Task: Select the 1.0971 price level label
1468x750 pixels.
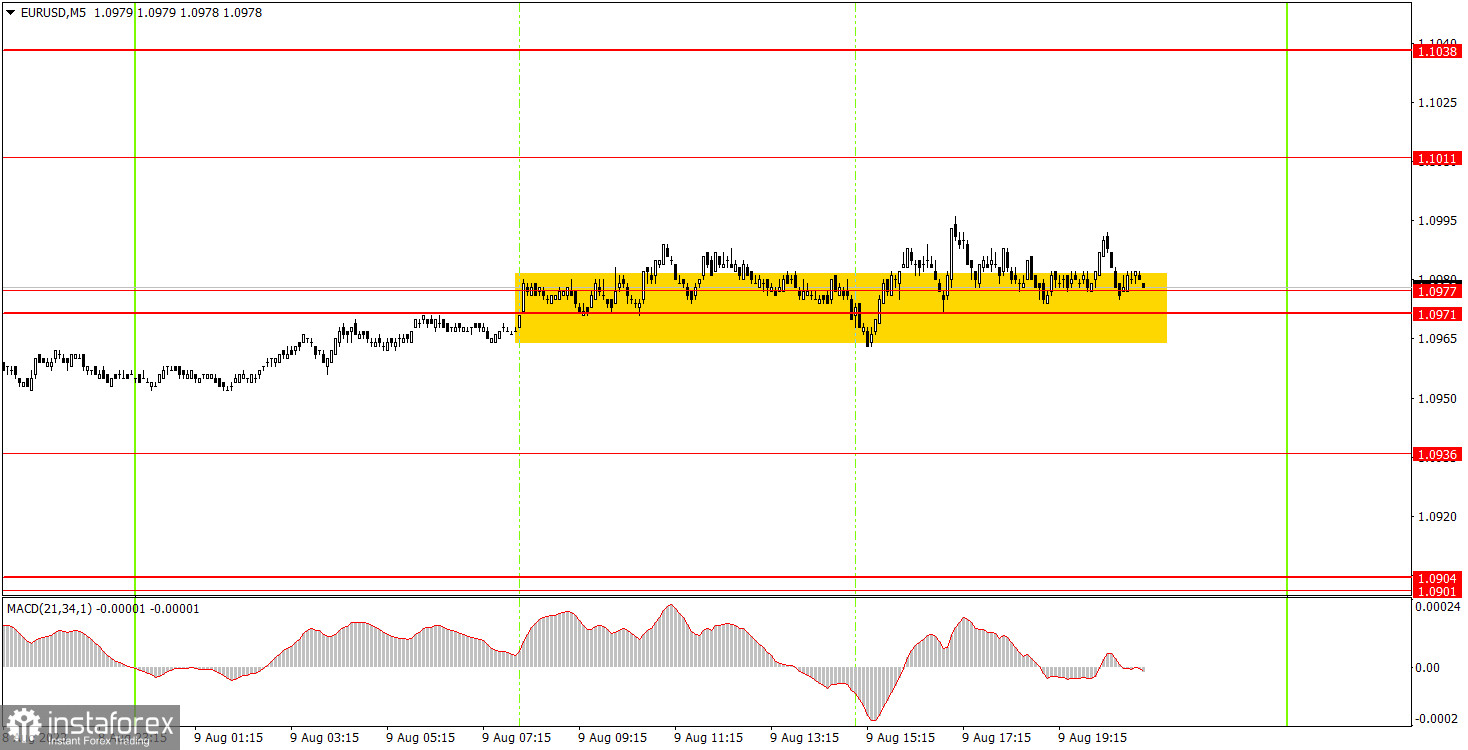Action: [x=1438, y=314]
